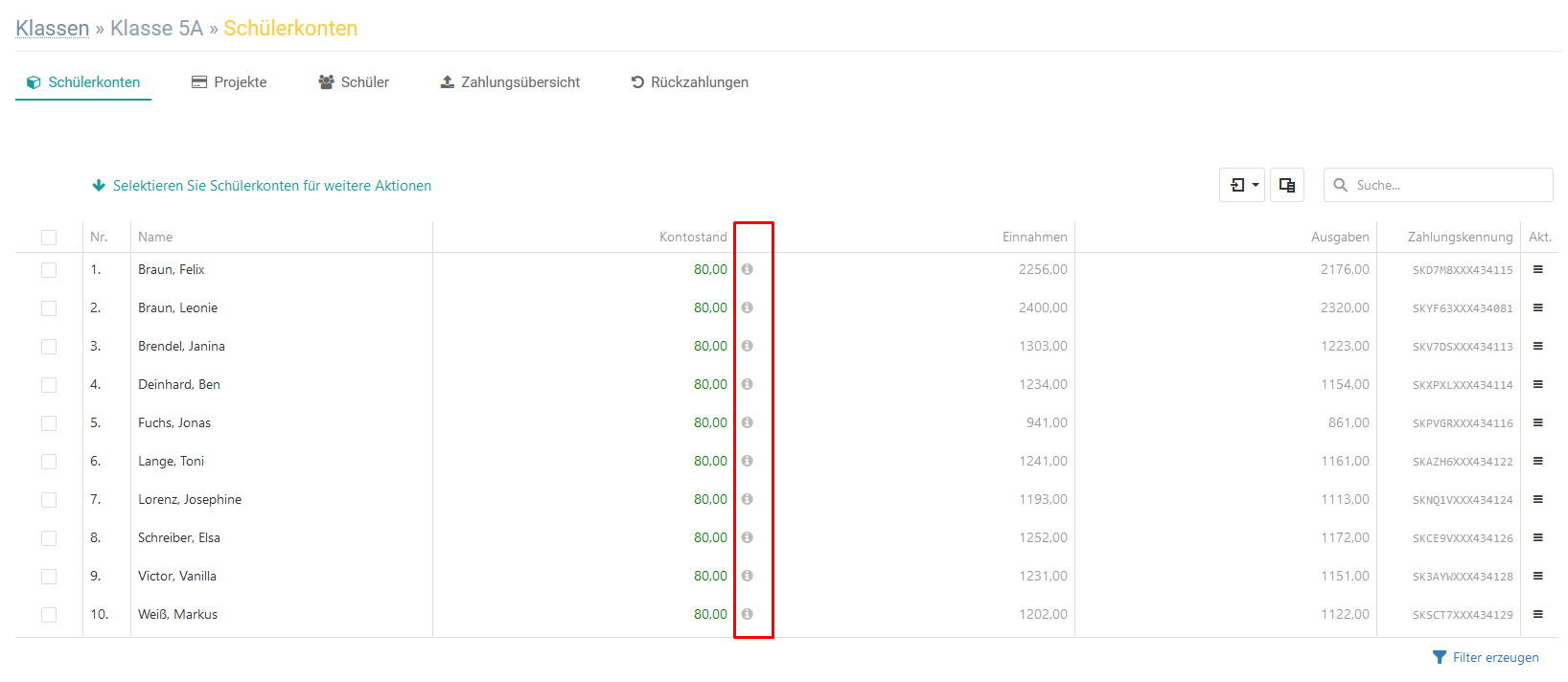Open the Zahlungsübersicht tab
This screenshot has width=1568, height=682.
pyautogui.click(x=510, y=82)
